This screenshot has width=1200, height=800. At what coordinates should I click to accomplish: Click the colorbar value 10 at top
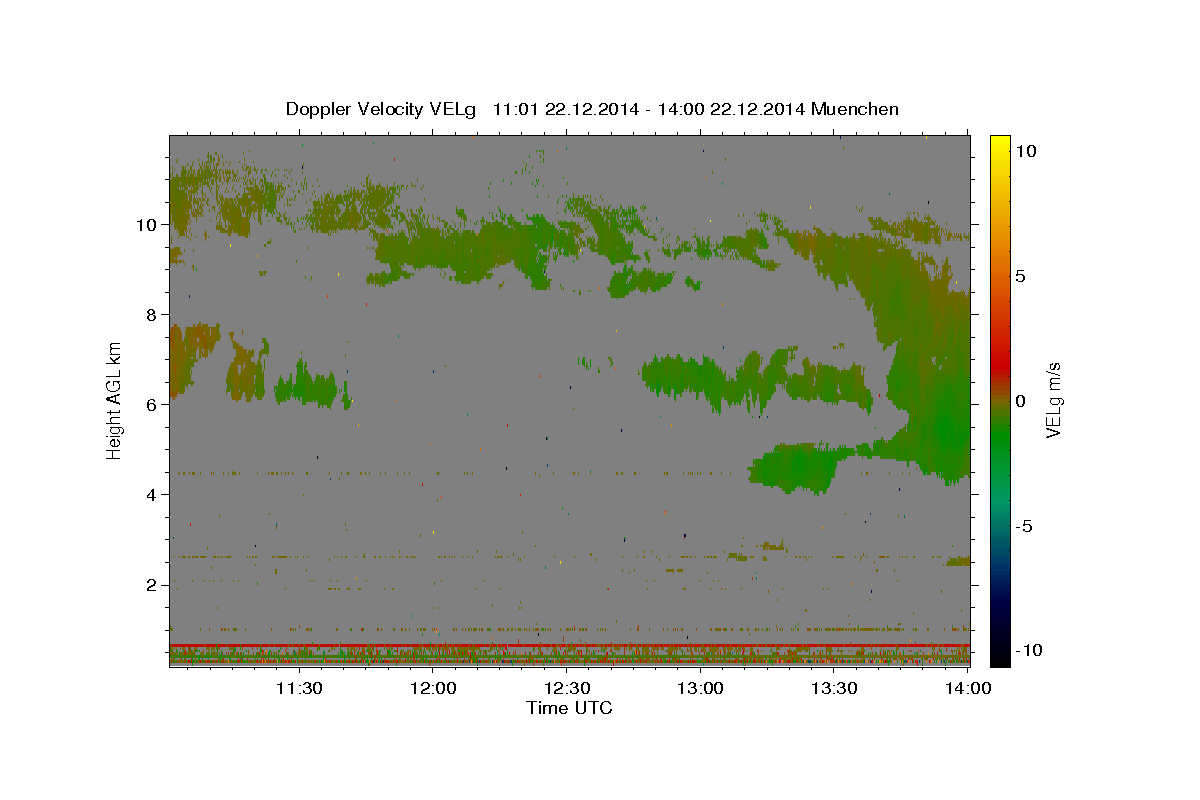[1026, 151]
